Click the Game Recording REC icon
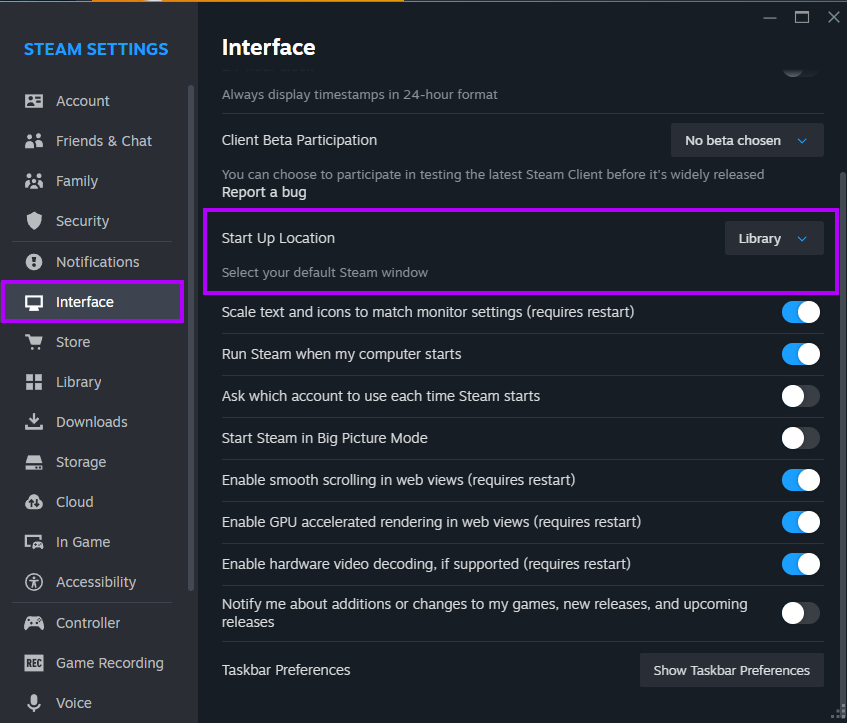This screenshot has width=847, height=723. (x=33, y=663)
